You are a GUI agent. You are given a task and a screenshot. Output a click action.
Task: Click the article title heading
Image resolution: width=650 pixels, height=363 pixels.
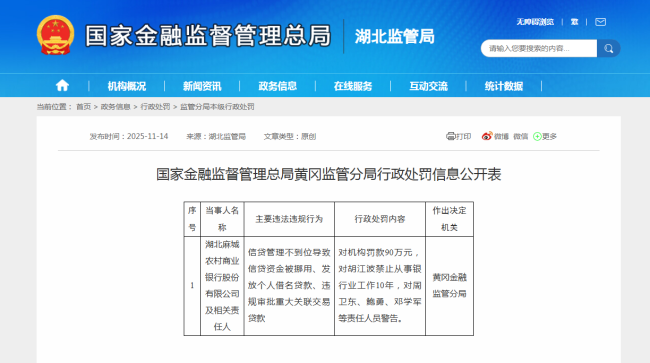[329, 174]
